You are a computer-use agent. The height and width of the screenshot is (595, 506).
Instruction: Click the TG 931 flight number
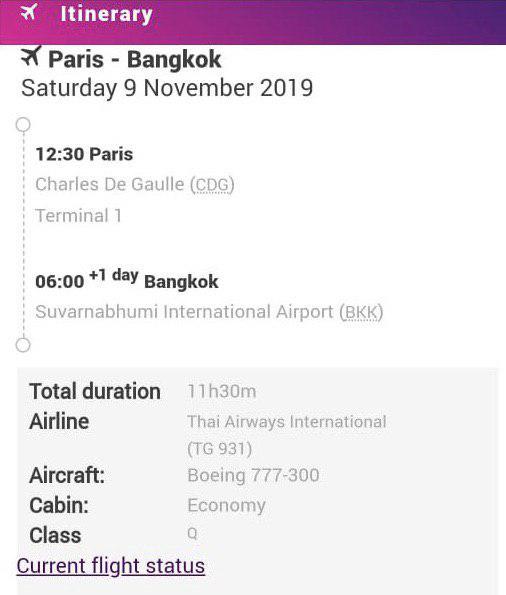point(220,449)
